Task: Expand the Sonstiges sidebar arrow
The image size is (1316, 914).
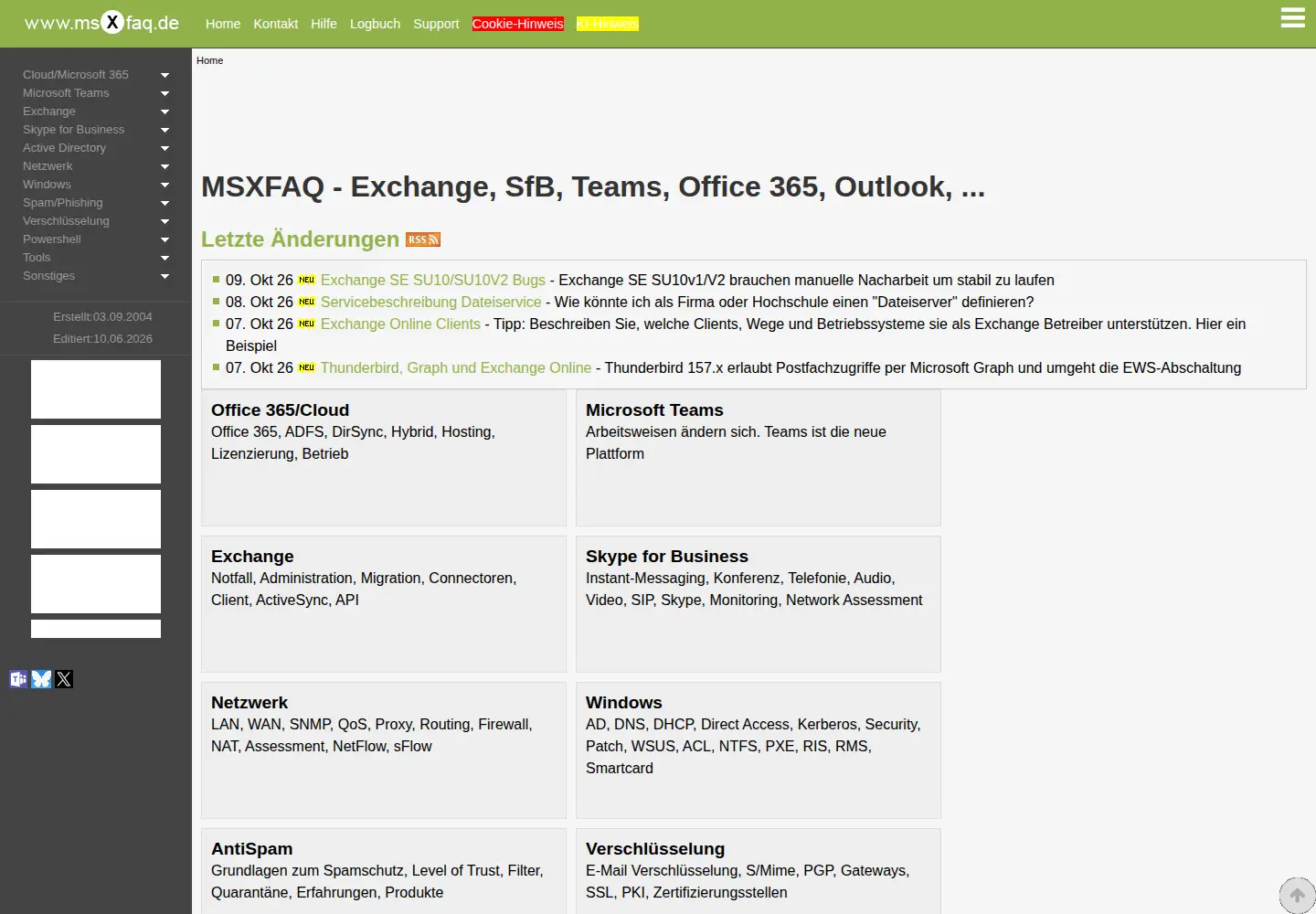Action: pyautogui.click(x=165, y=276)
